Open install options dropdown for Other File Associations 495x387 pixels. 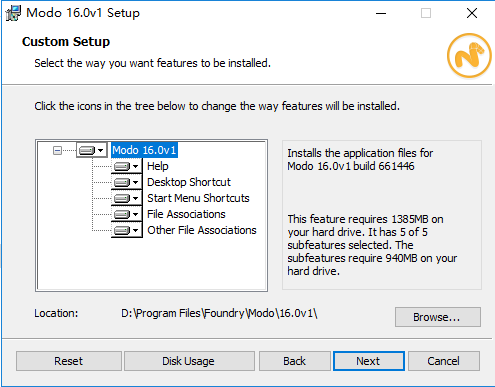tap(127, 230)
